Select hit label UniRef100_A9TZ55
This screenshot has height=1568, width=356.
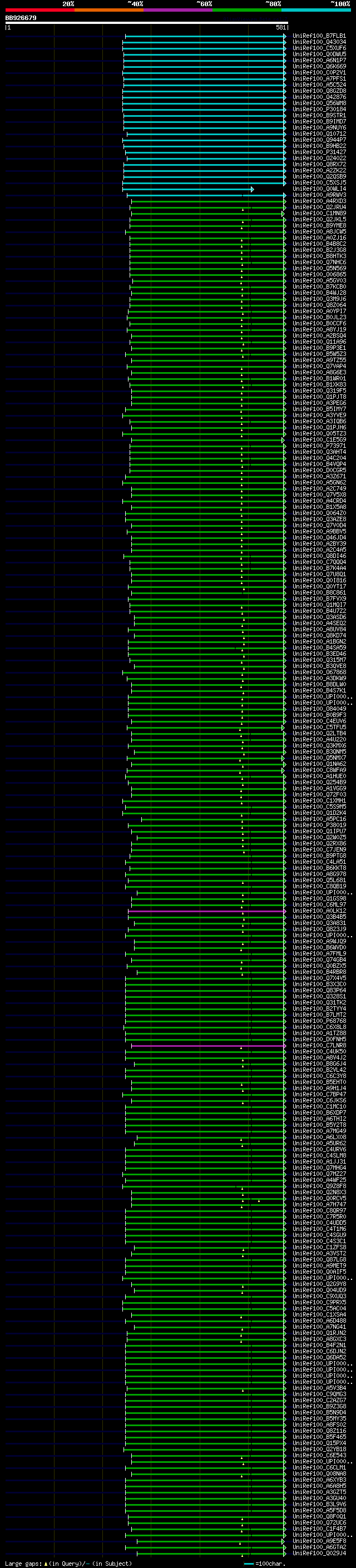(x=319, y=360)
